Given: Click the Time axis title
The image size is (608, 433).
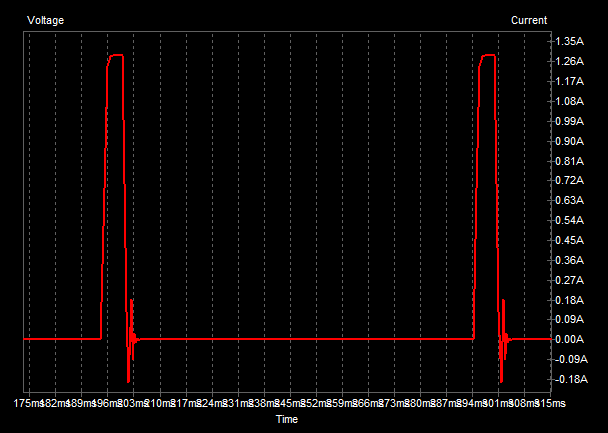Looking at the screenshot, I should click(x=287, y=419).
